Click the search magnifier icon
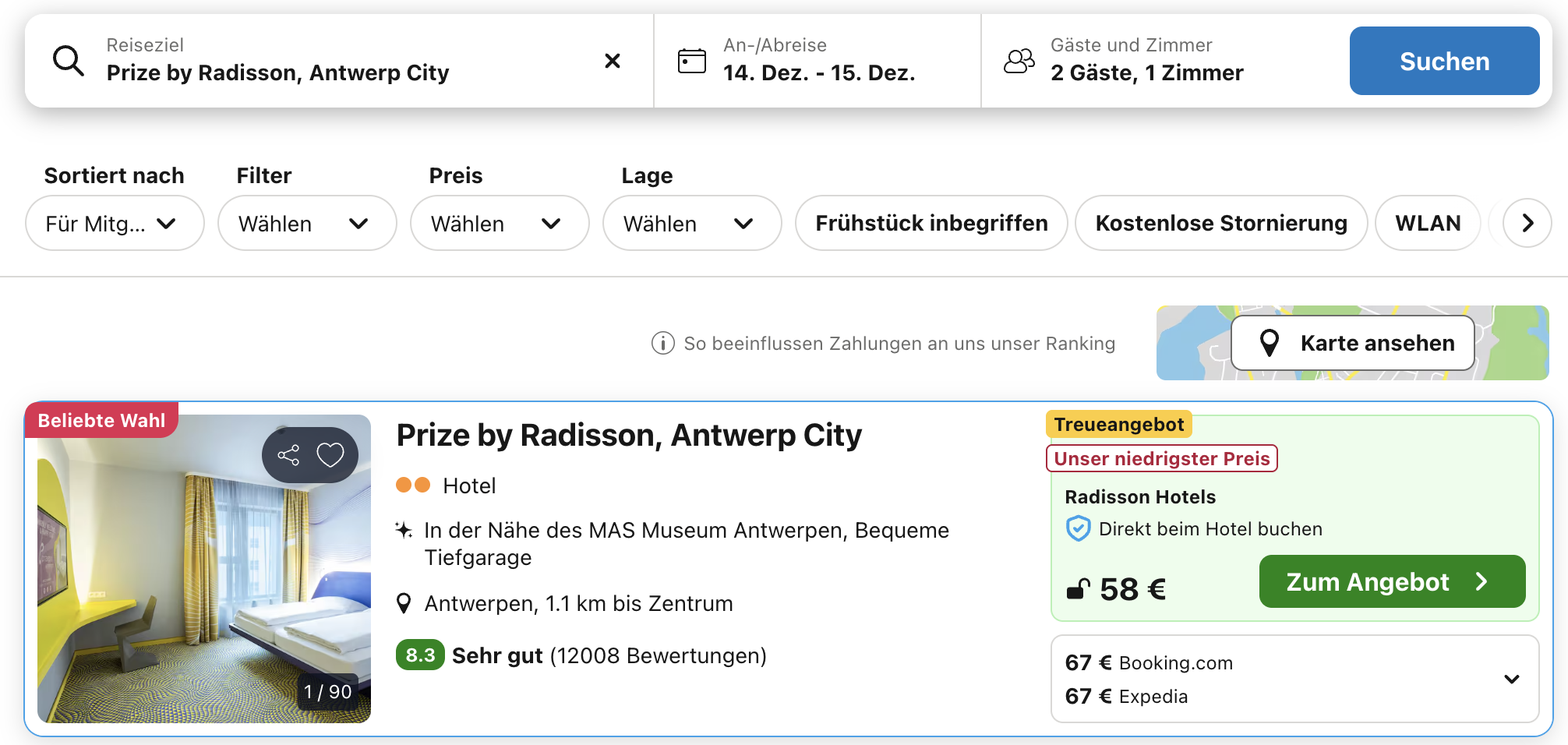The width and height of the screenshot is (1568, 745). (x=69, y=61)
